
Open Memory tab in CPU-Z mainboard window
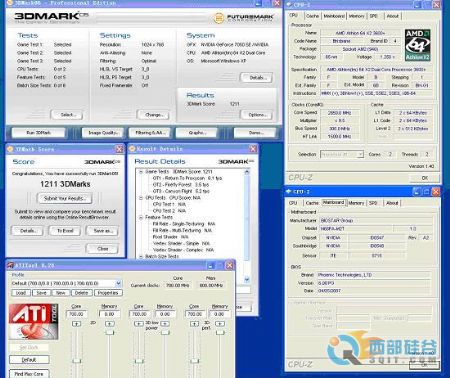pos(356,203)
